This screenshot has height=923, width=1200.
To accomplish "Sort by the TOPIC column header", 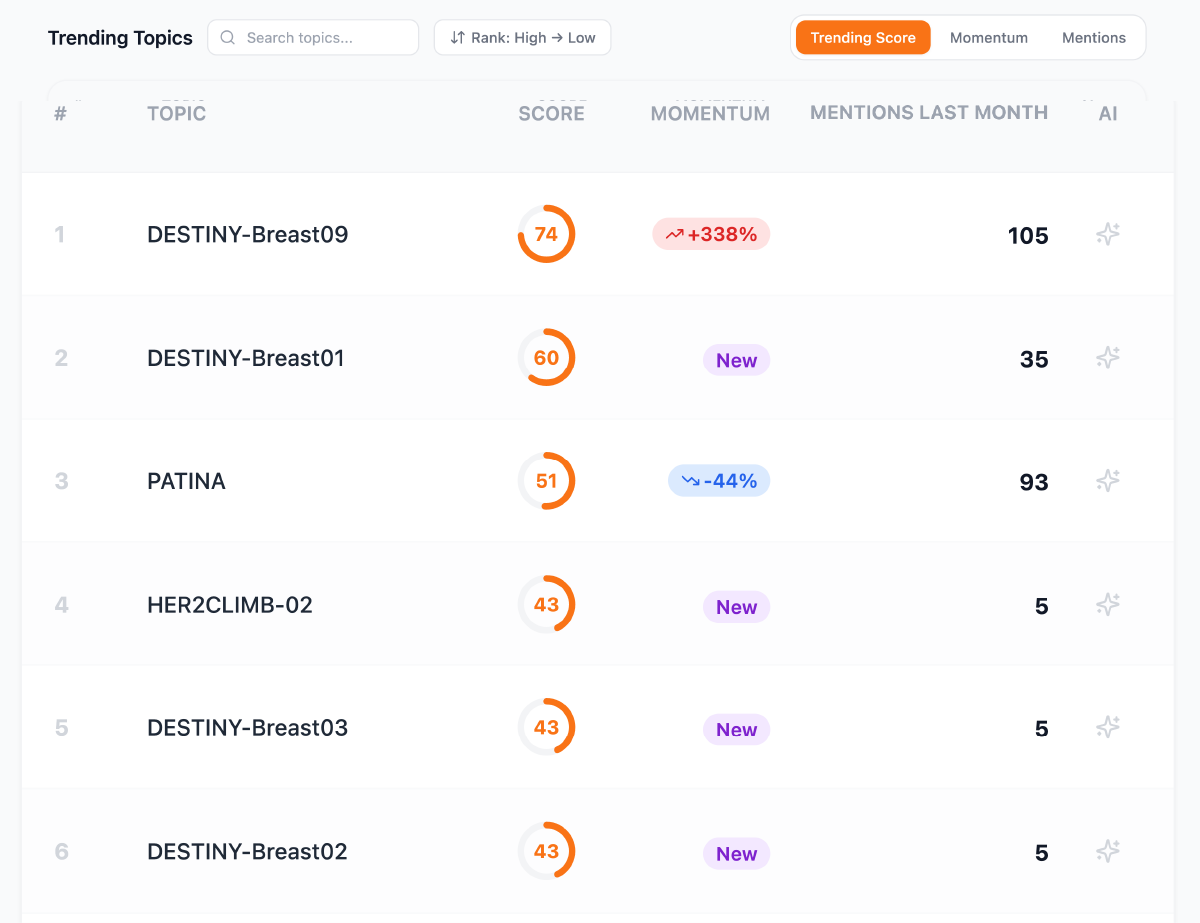I will pyautogui.click(x=176, y=114).
